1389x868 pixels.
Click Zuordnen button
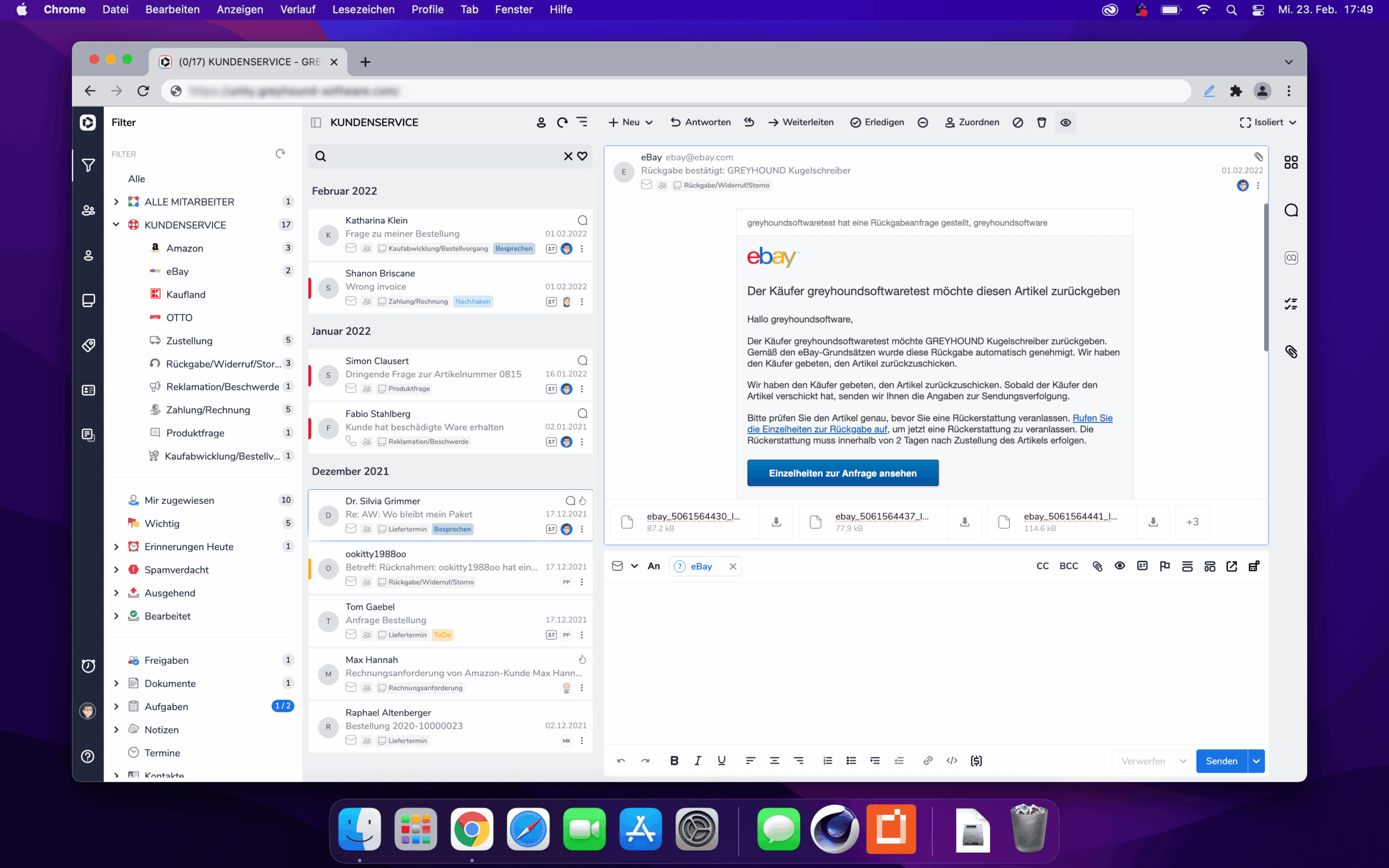pyautogui.click(x=972, y=122)
